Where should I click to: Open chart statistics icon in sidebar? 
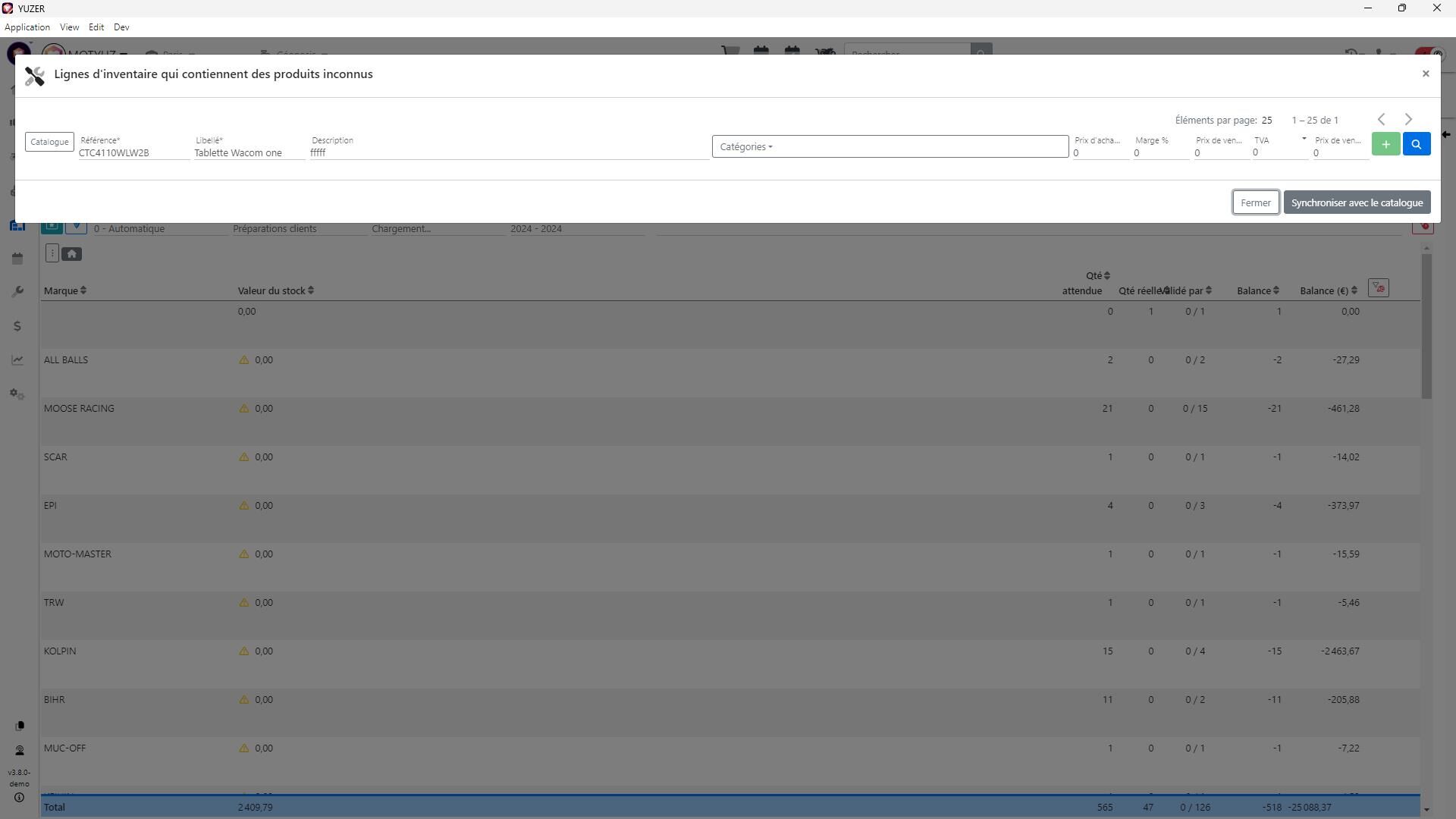(x=17, y=360)
